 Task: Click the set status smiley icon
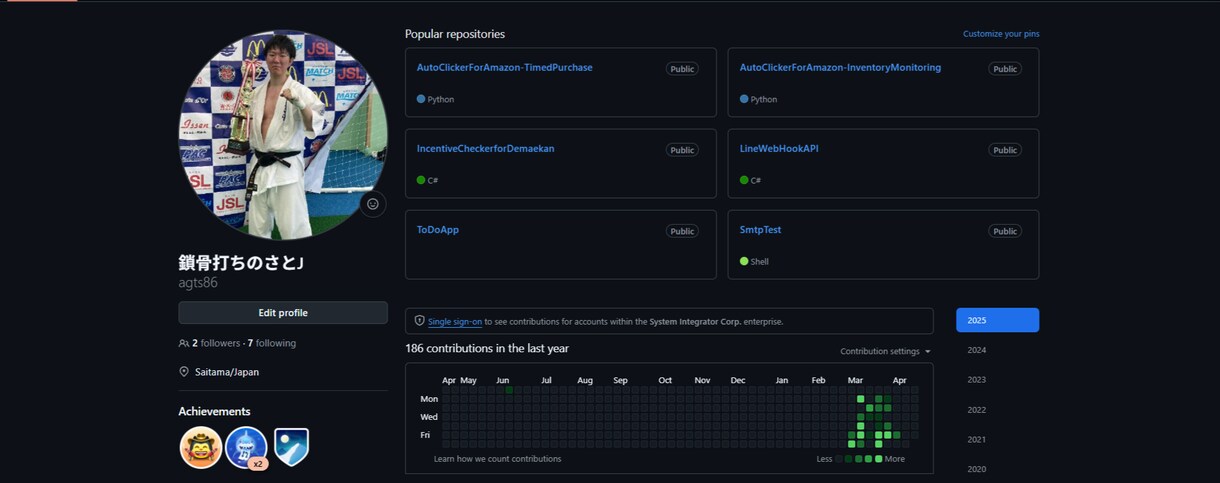tap(373, 204)
